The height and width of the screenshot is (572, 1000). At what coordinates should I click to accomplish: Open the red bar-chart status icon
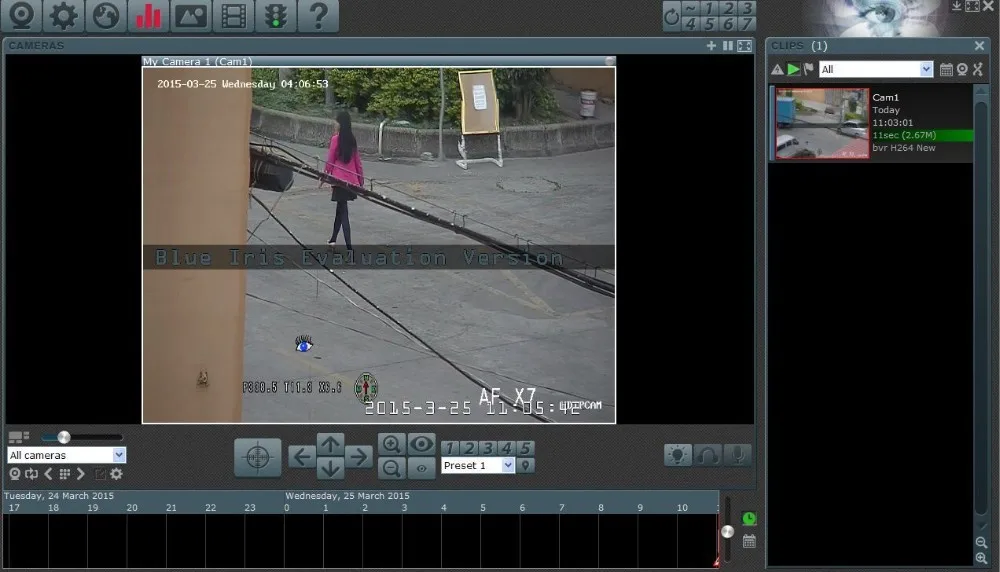[149, 15]
